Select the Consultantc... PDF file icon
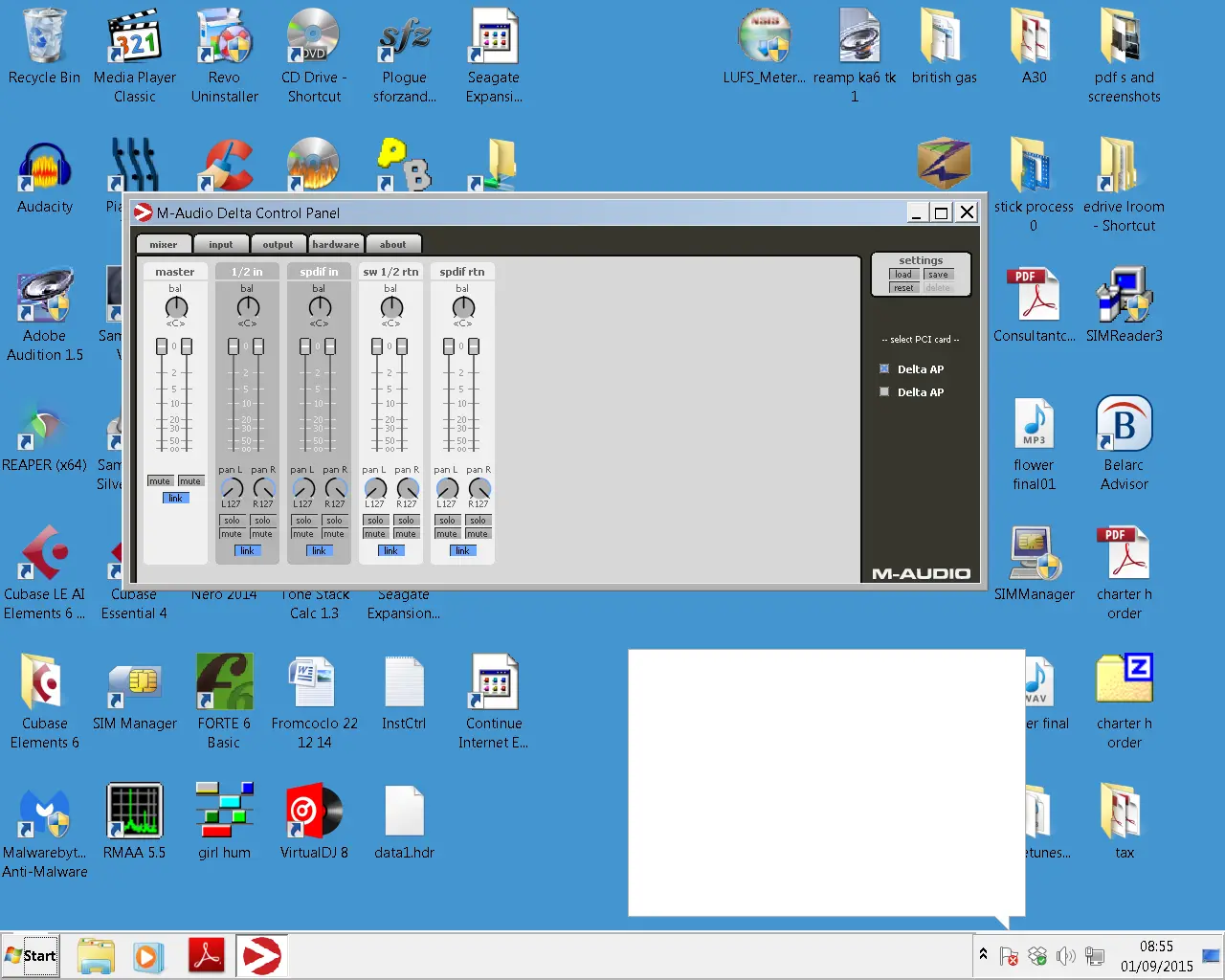 [x=1035, y=306]
